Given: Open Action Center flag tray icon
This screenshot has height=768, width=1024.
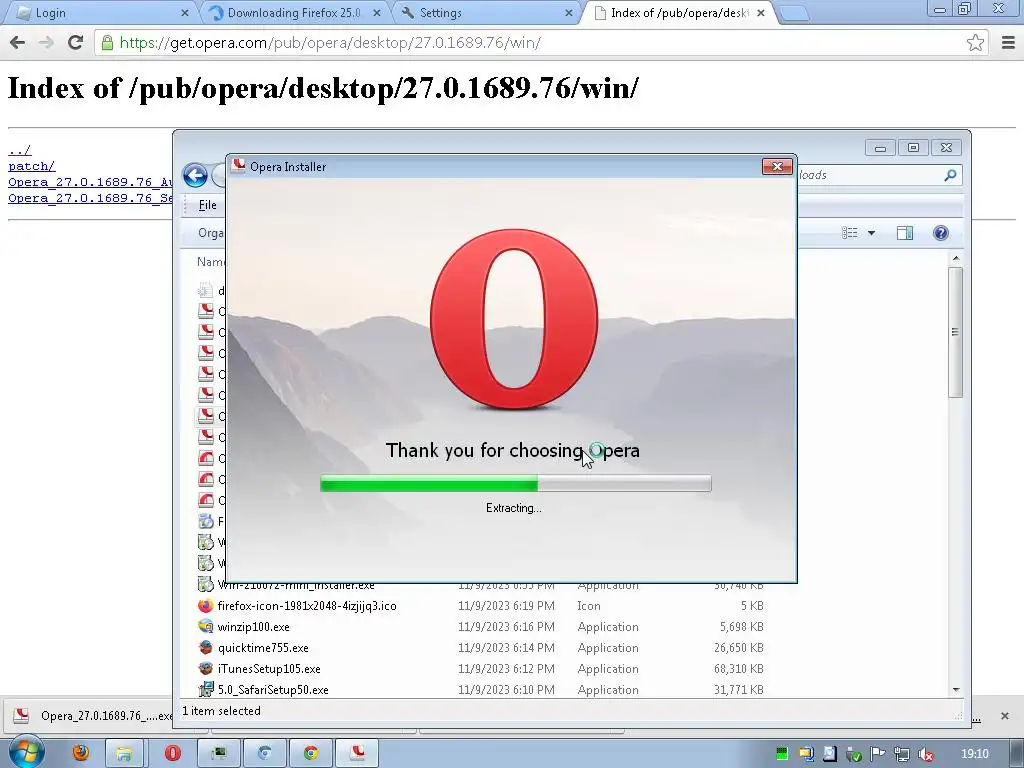Looking at the screenshot, I should [878, 754].
